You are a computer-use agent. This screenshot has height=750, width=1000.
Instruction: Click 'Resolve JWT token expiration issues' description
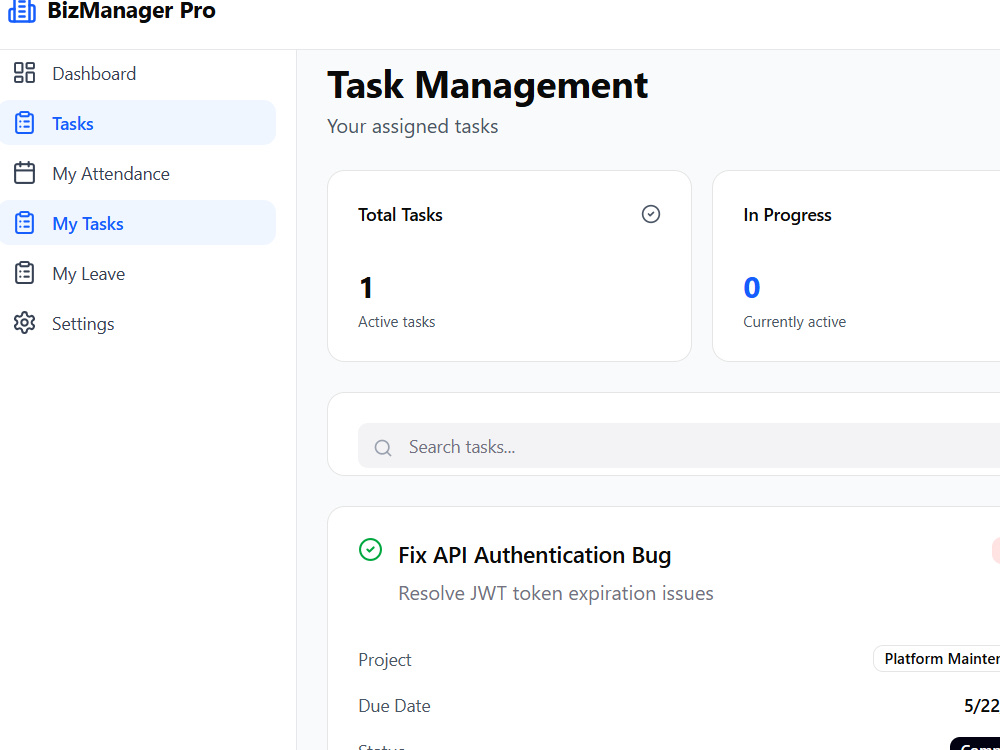click(555, 593)
